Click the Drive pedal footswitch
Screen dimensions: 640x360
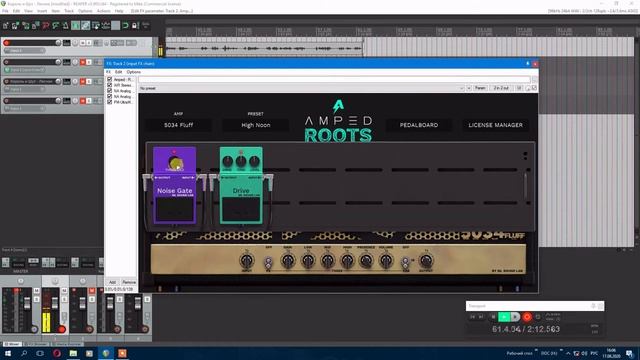pos(241,209)
